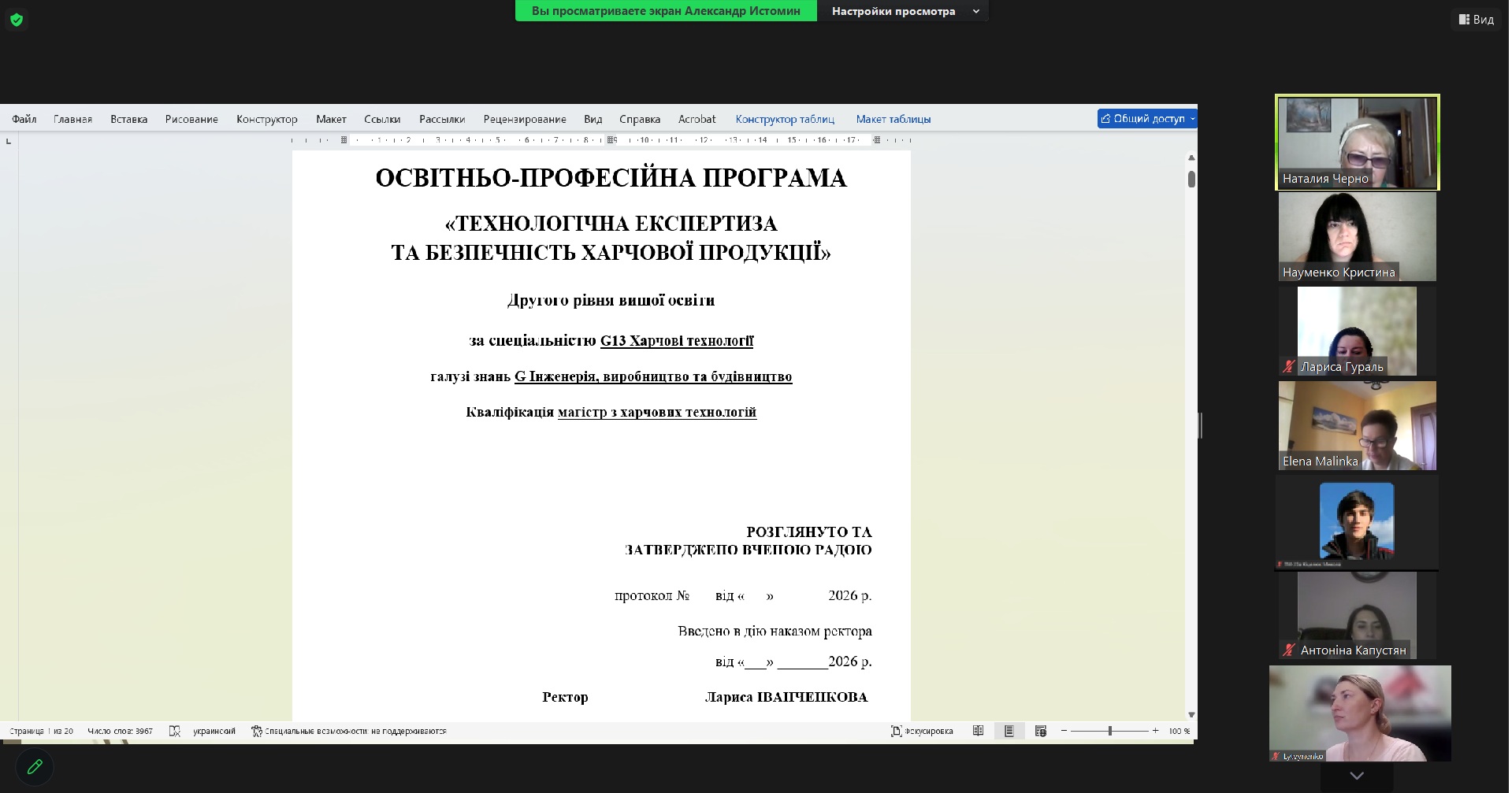
Task: Toggle Print Layout view button
Action: pyautogui.click(x=1009, y=731)
